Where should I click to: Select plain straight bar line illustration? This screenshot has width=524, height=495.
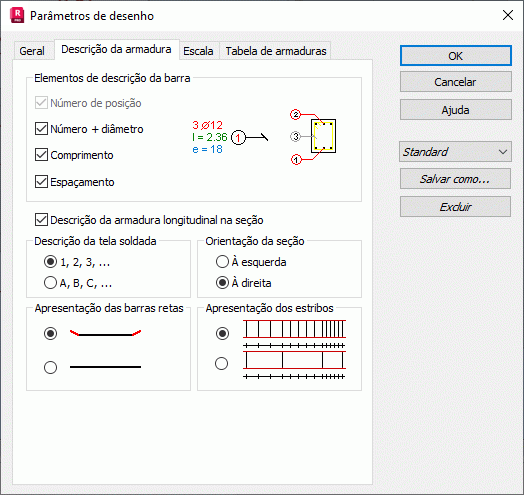(x=105, y=367)
